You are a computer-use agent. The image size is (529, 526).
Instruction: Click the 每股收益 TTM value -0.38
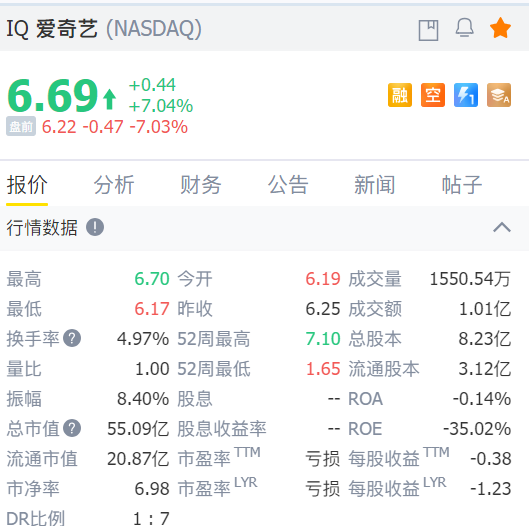(x=491, y=459)
